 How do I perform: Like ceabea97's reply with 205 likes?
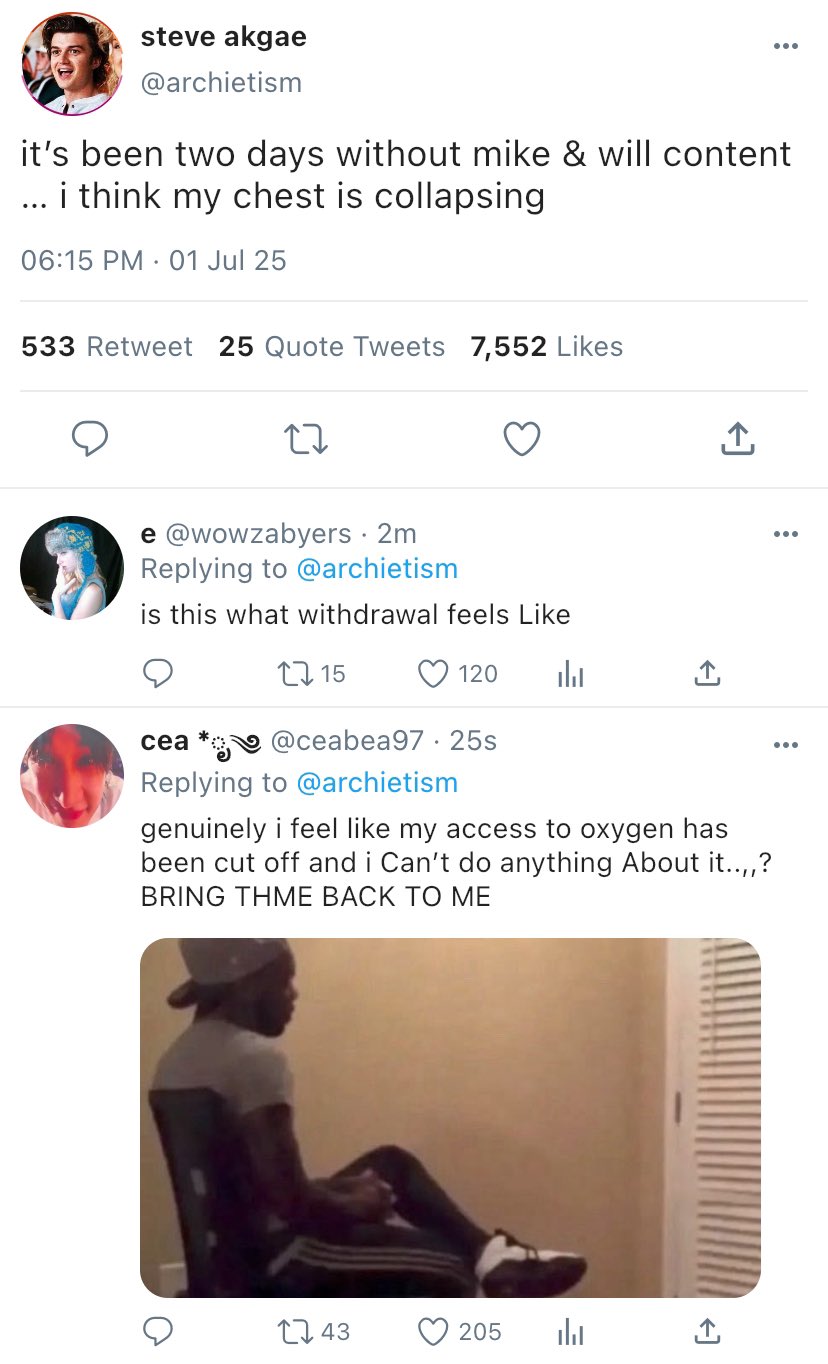[x=434, y=1331]
